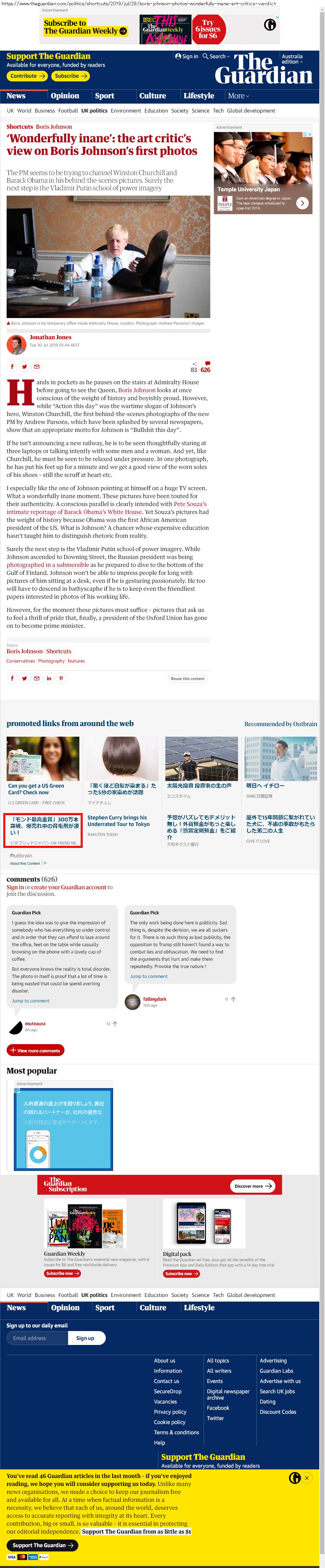
Task: Click the yellow Contribute button
Action: 27,76
